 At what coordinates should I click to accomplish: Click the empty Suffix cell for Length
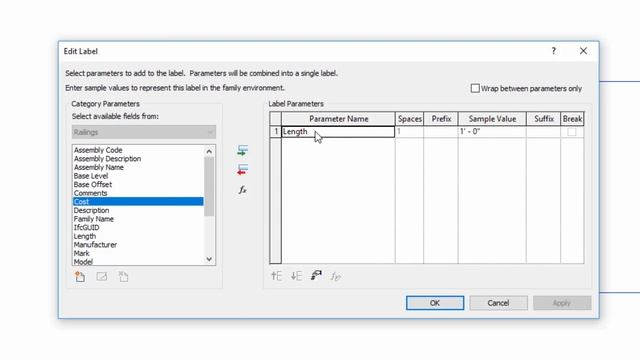544,132
